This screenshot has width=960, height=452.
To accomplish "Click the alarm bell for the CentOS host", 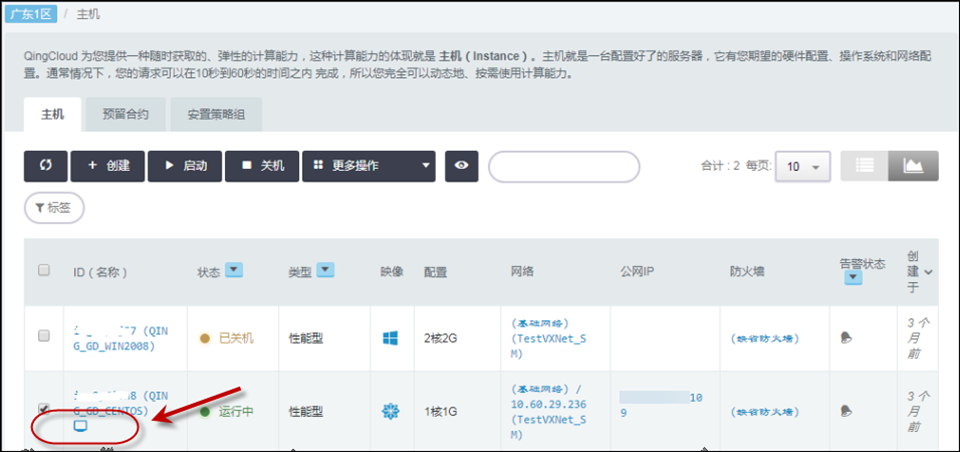I will 847,411.
